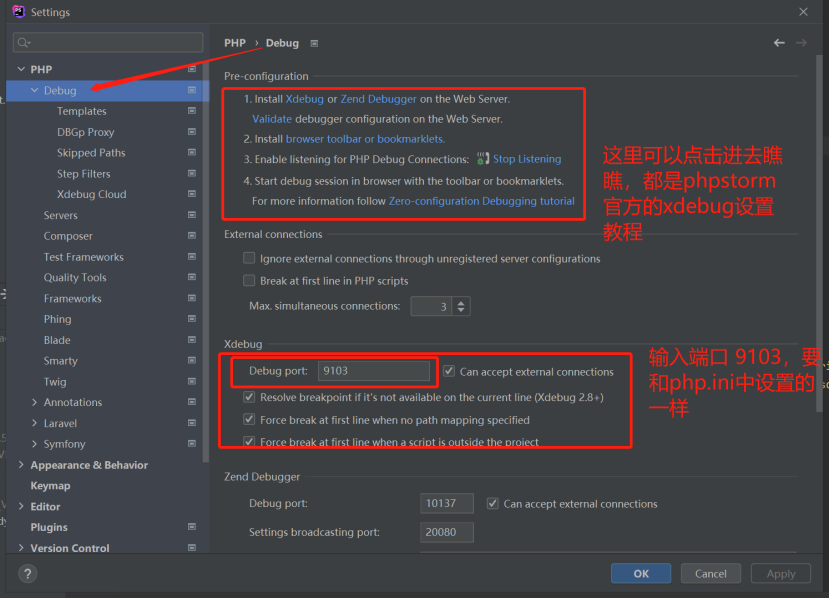This screenshot has height=599, width=830.
Task: Click project settings icon beside Laravel
Action: point(192,423)
